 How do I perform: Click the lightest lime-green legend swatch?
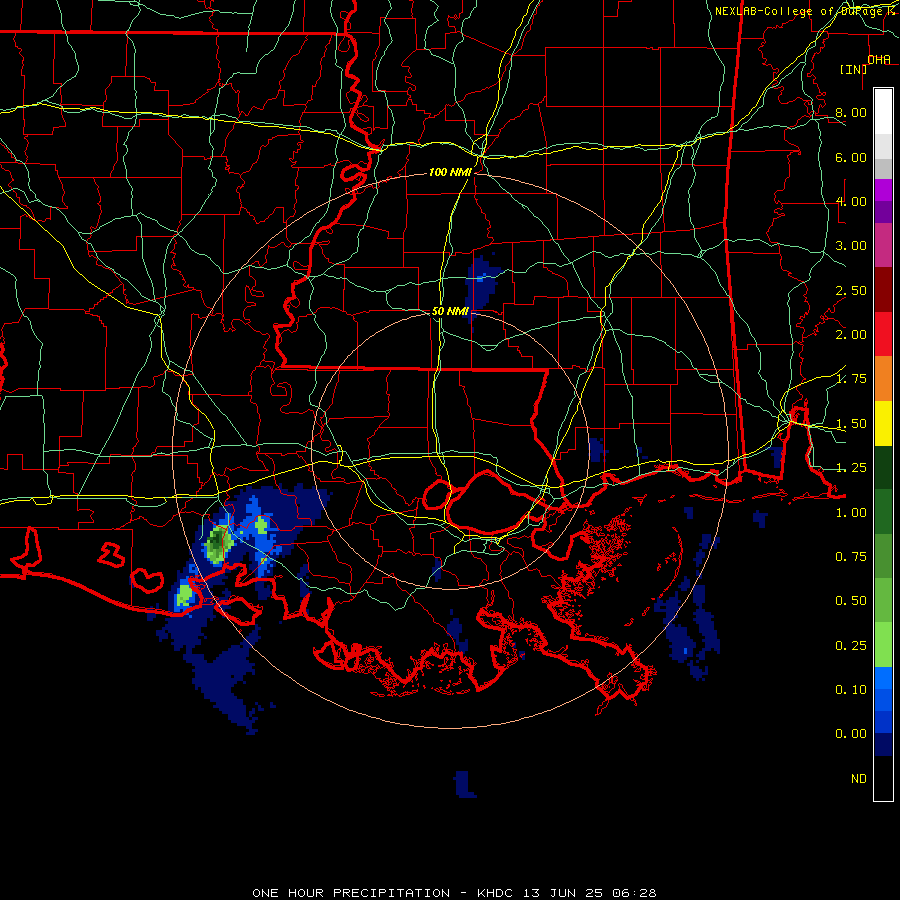[x=883, y=645]
